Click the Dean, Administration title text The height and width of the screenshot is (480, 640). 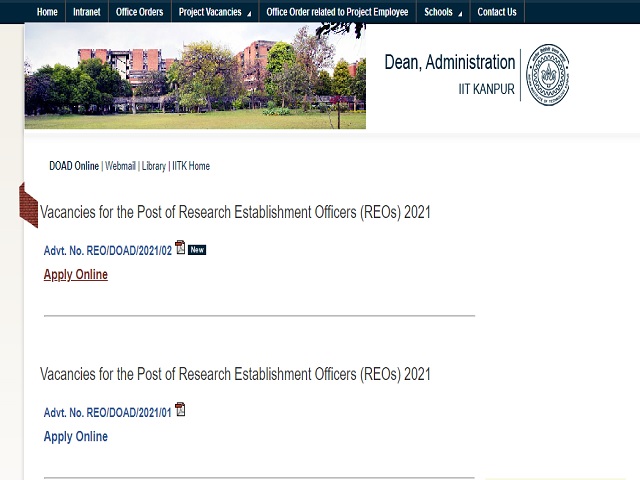coord(450,62)
